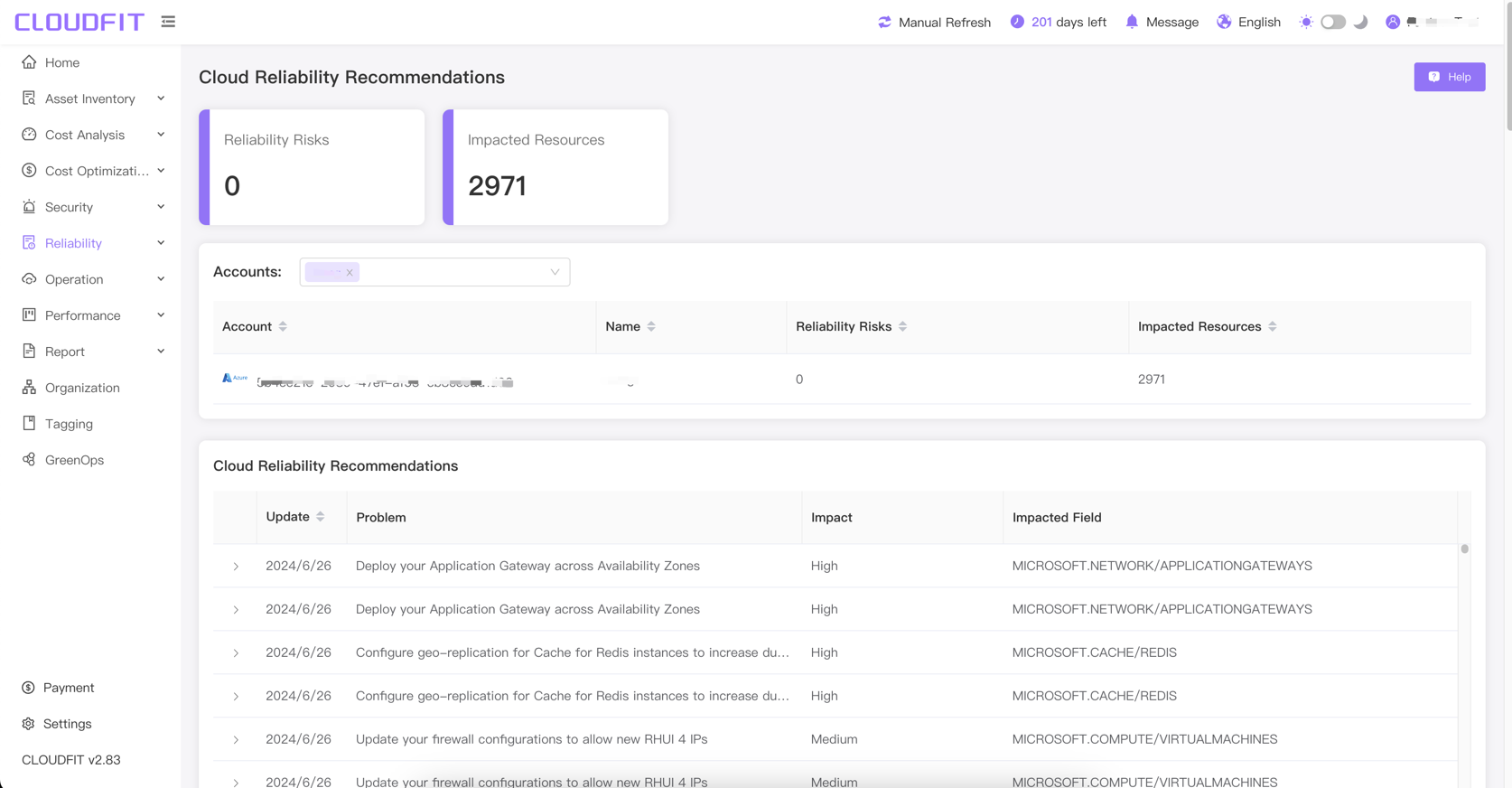Expand the Asset Inventory menu chevron
Image resolution: width=1512 pixels, height=788 pixels.
(x=161, y=98)
